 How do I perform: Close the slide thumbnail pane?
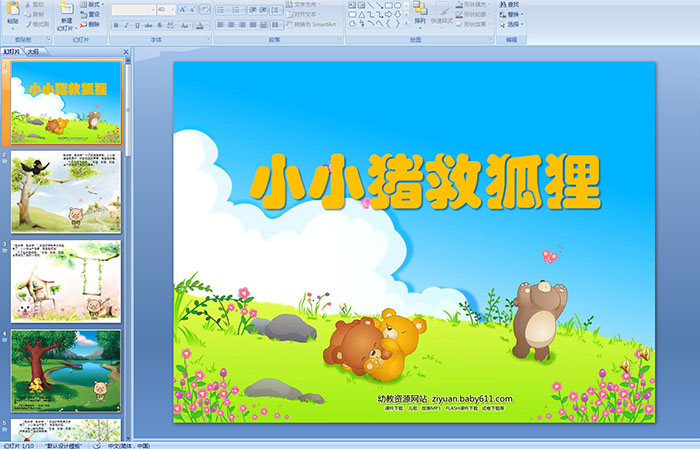click(127, 49)
